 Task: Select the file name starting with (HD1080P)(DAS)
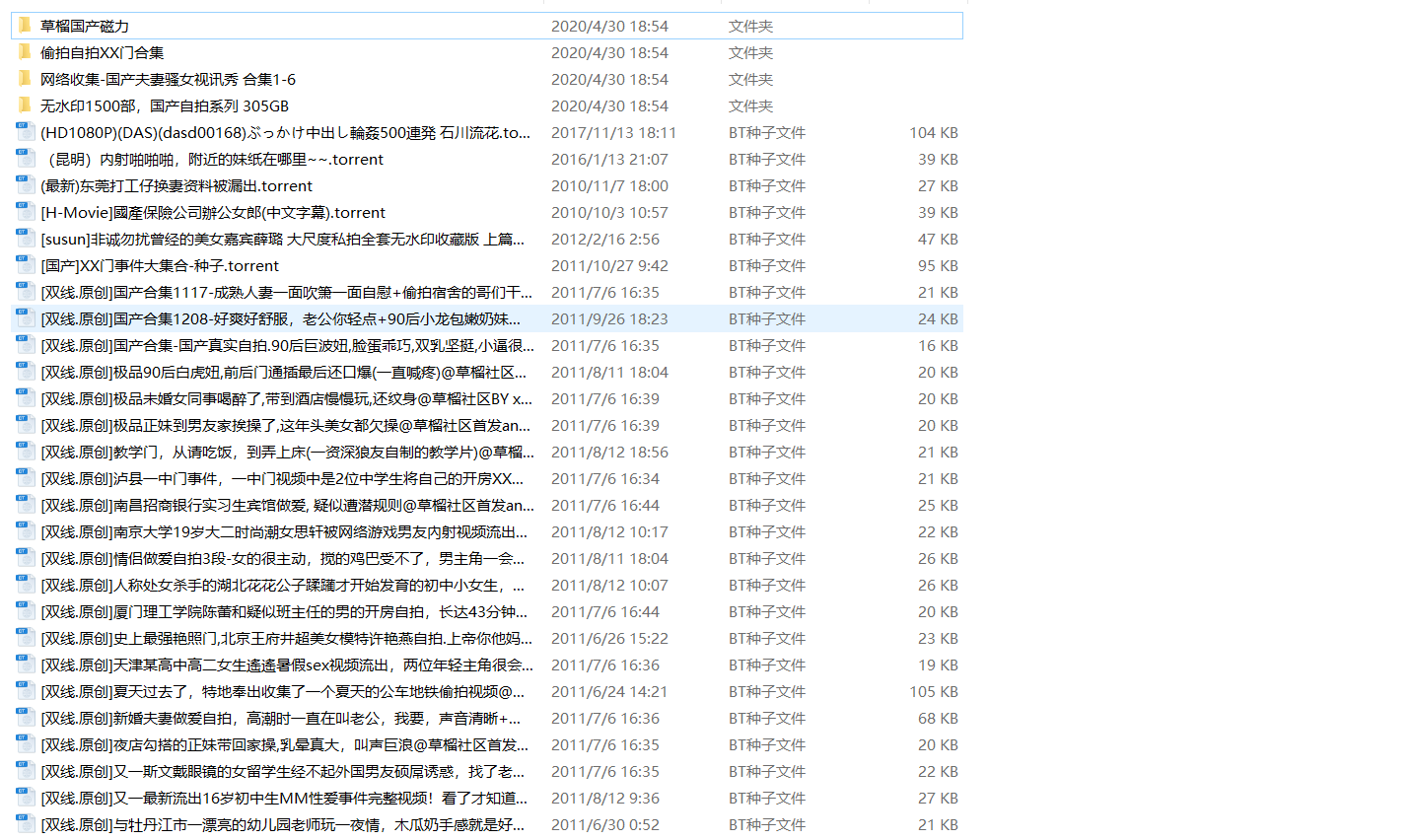click(285, 132)
